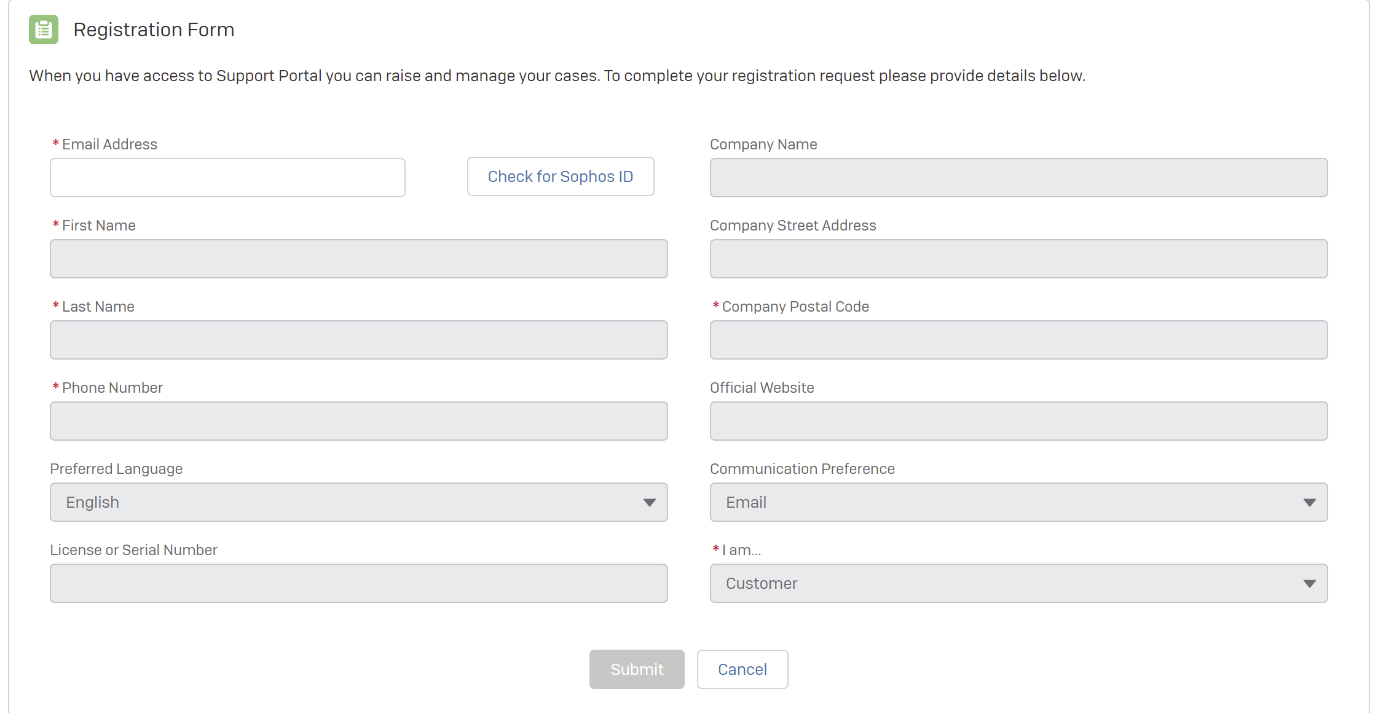The image size is (1378, 713).
Task: Click the Phone Number input field
Action: click(358, 420)
